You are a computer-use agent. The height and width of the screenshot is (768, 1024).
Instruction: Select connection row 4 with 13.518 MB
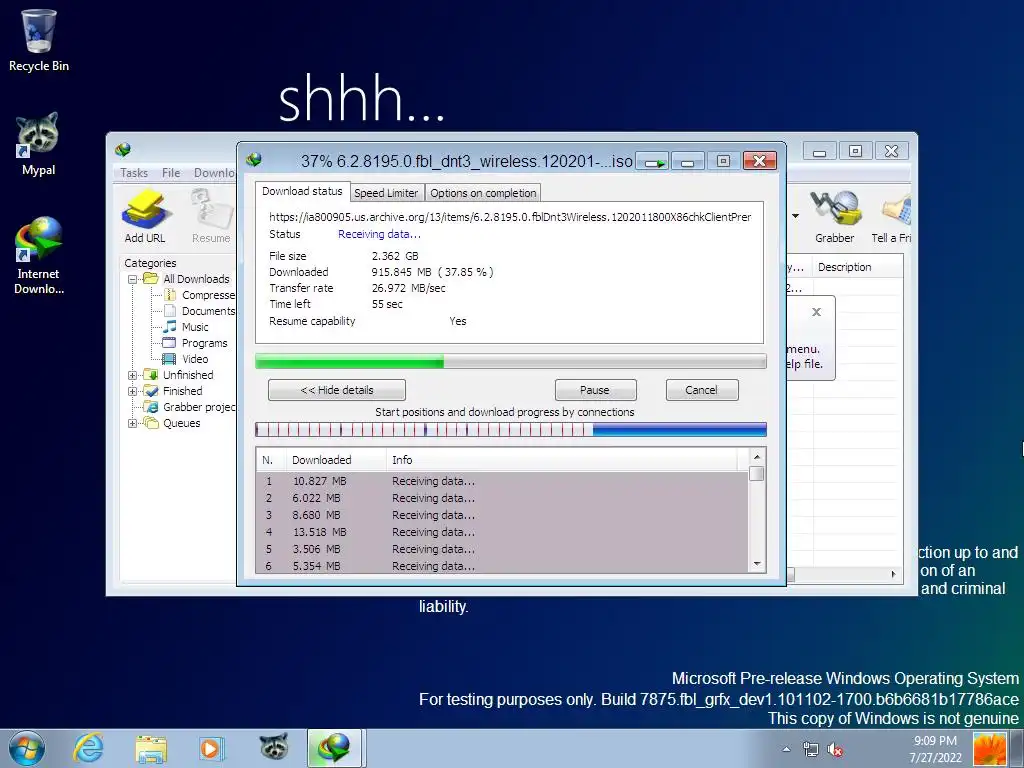tap(502, 532)
